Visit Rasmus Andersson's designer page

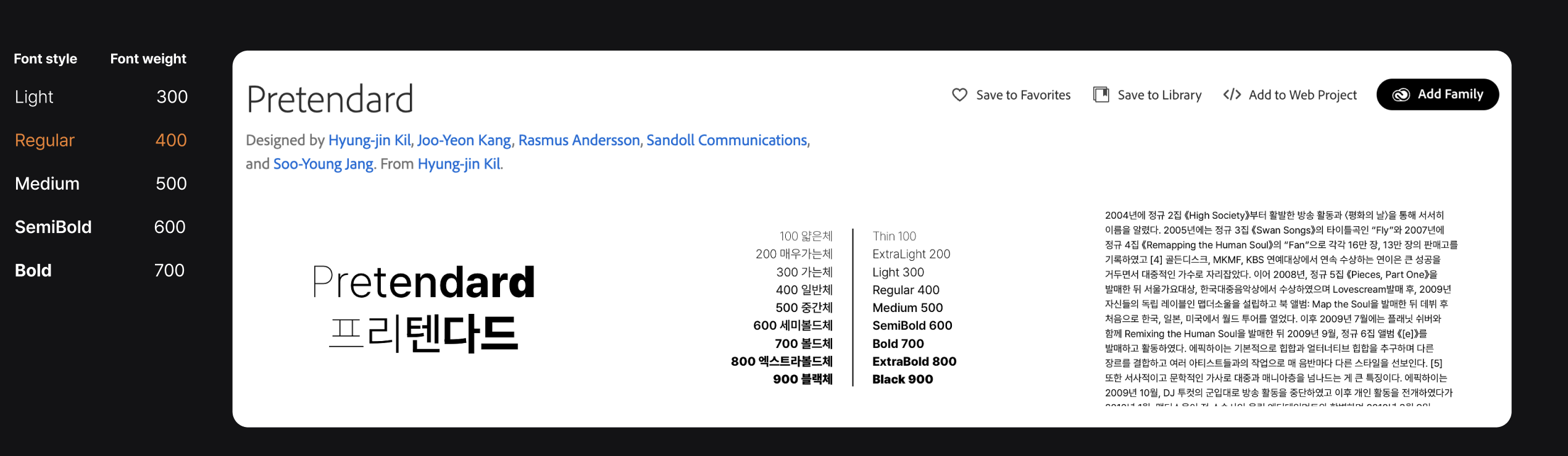579,140
